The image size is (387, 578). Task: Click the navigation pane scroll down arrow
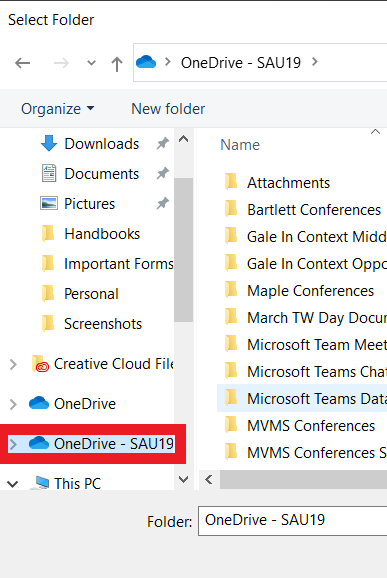184,479
